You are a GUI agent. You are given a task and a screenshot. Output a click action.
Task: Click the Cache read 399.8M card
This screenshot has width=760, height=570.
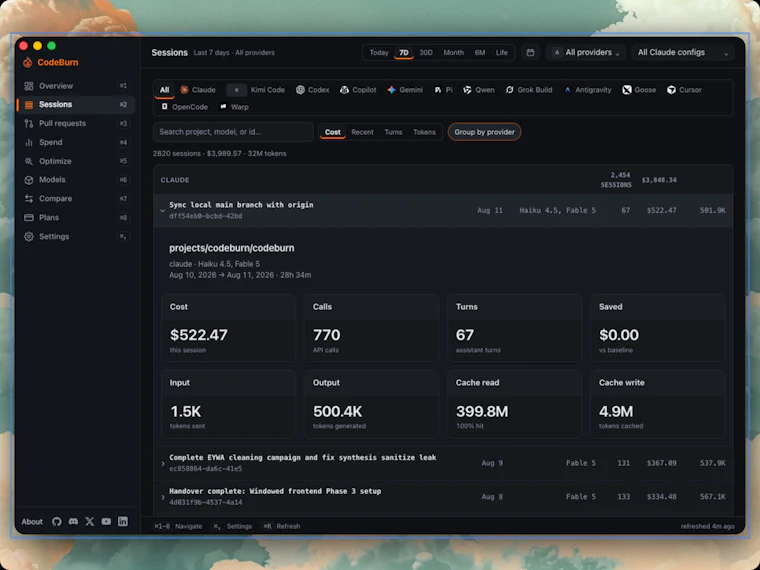(514, 404)
